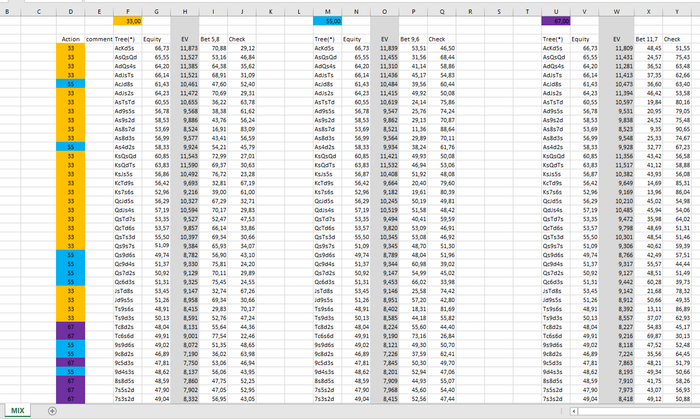The width and height of the screenshot is (700, 419).
Task: Select JsTd8s cell in column U
Action: (556, 291)
